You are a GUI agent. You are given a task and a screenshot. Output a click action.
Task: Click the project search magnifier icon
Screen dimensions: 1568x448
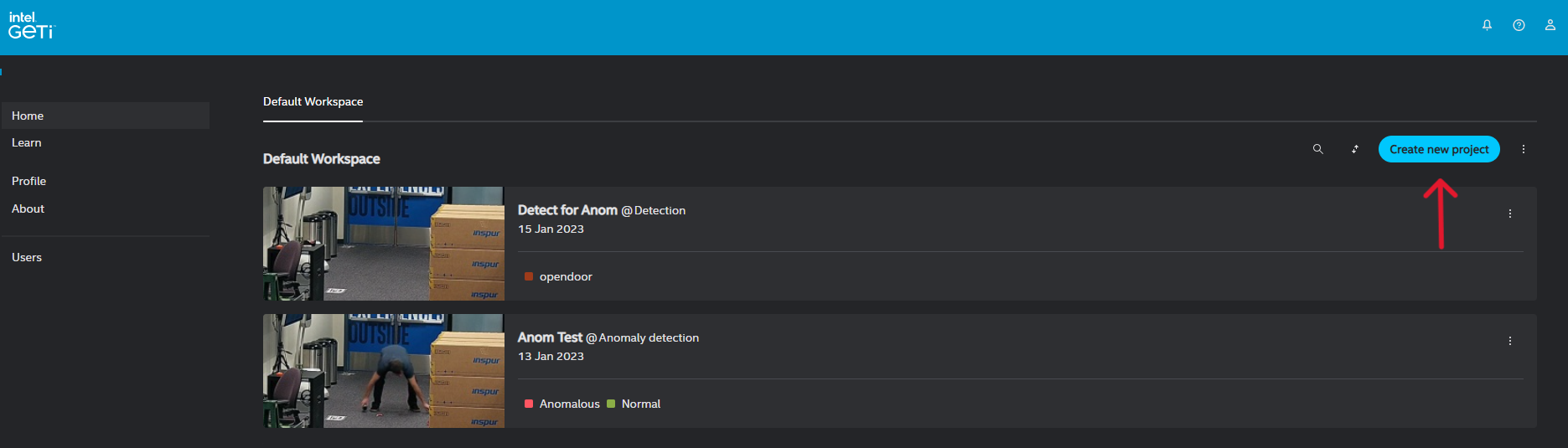1317,149
